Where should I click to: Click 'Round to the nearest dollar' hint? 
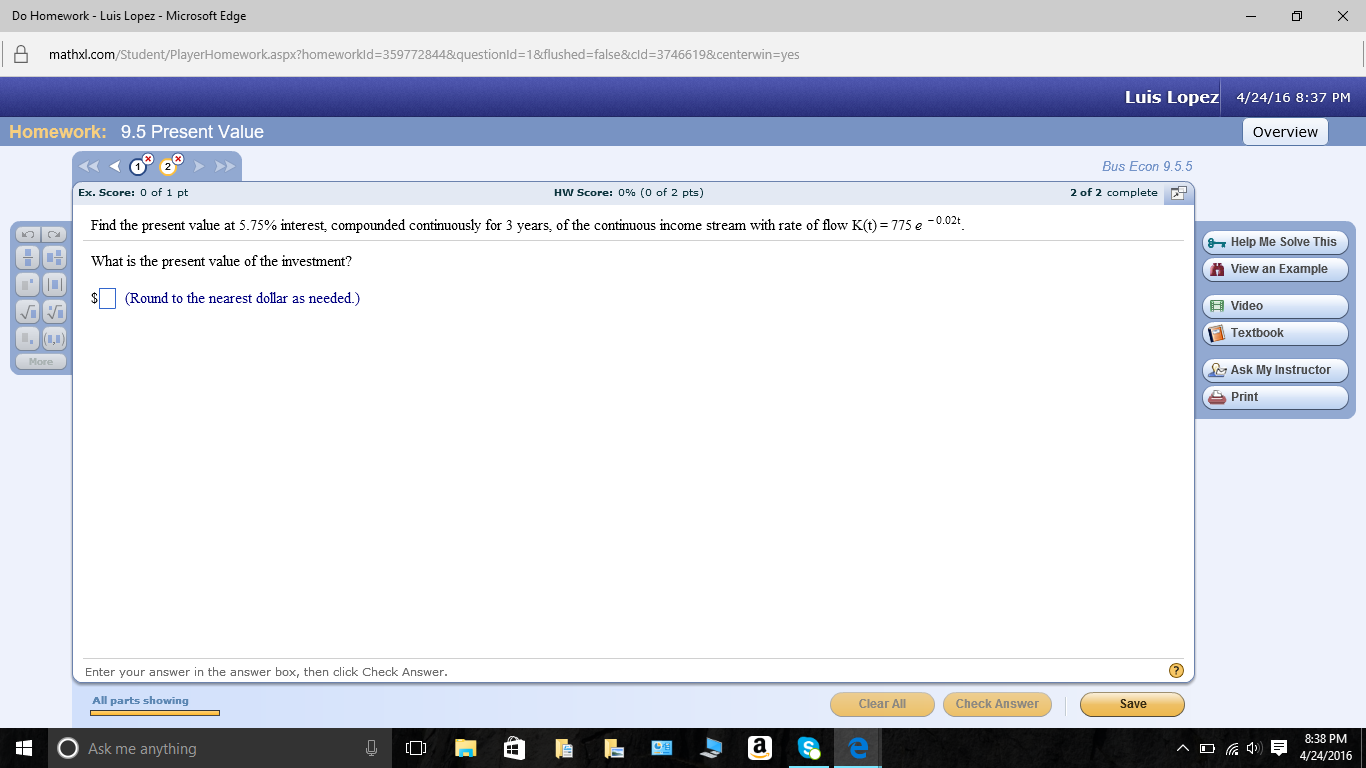[x=242, y=298]
